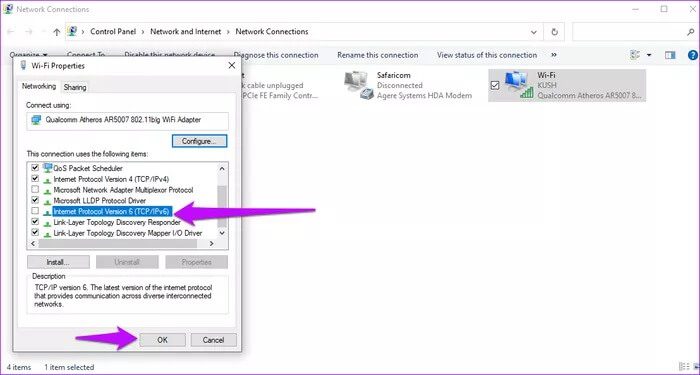Uncheck the Wi-Fi connection checkbox

495,85
